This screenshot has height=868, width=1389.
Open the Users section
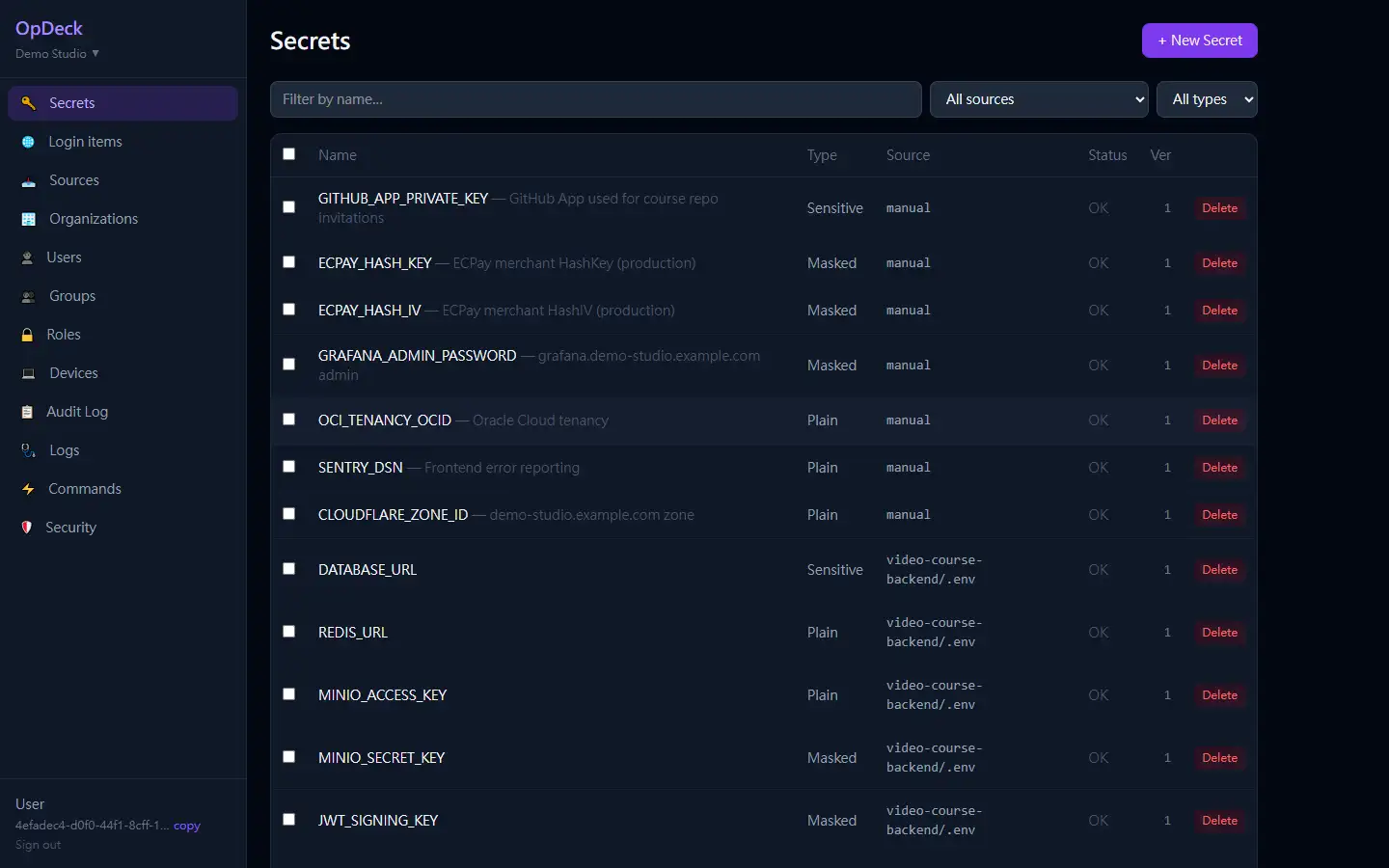pos(123,258)
